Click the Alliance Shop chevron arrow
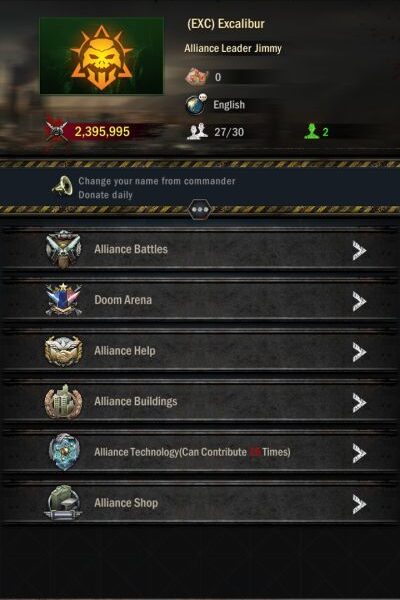The height and width of the screenshot is (600, 400). (x=359, y=504)
